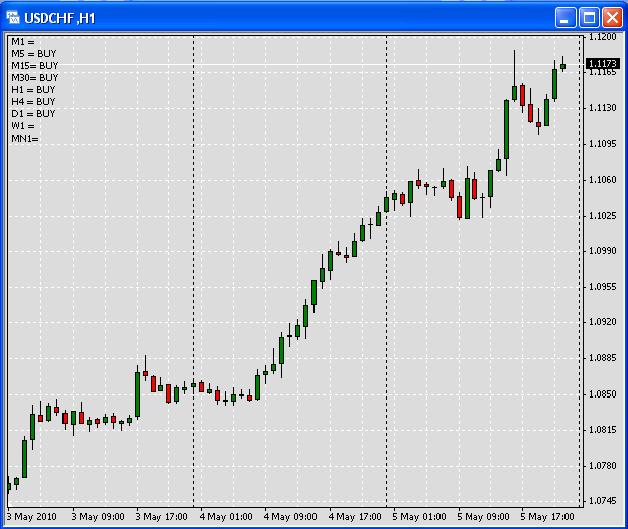Select the M30= BUY indicator line
This screenshot has height=529, width=628.
click(x=34, y=78)
